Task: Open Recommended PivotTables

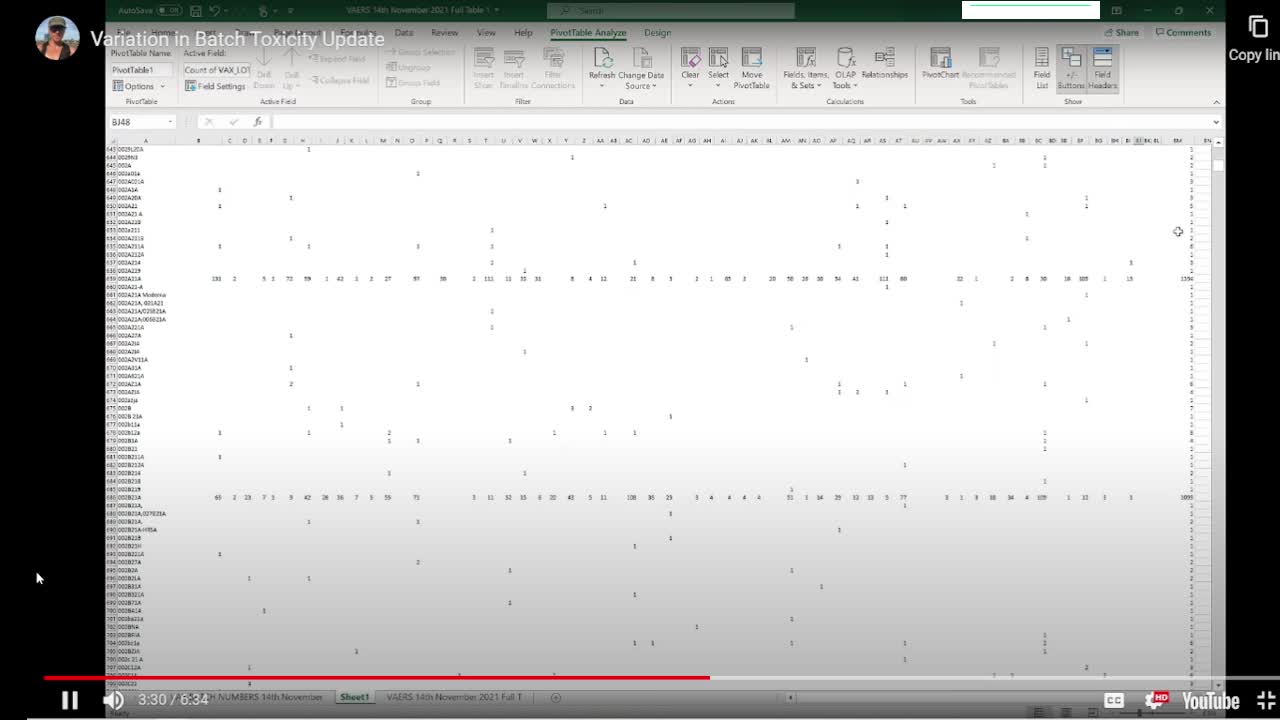Action: pos(988,68)
